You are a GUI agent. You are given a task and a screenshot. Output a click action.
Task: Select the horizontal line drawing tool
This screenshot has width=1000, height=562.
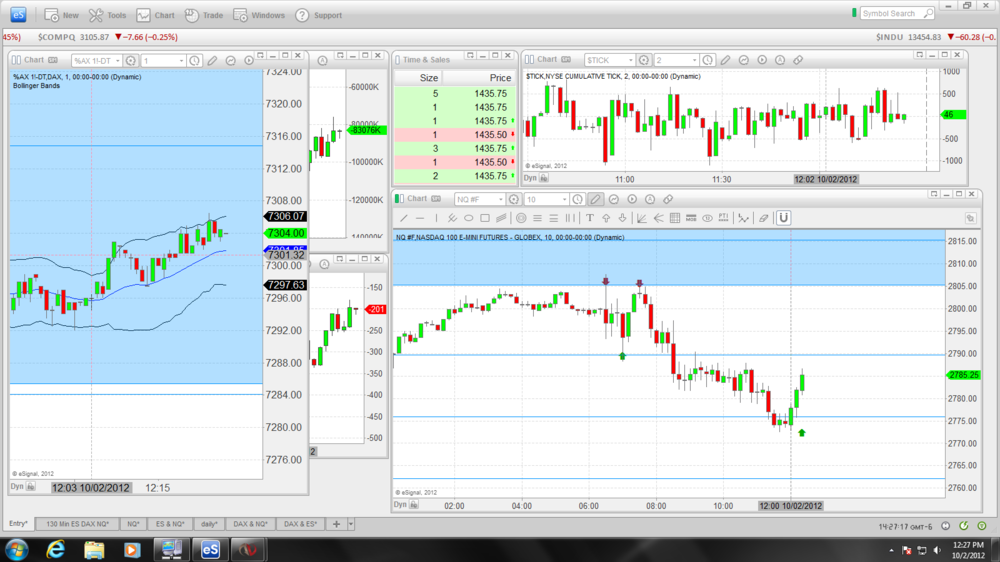(420, 218)
